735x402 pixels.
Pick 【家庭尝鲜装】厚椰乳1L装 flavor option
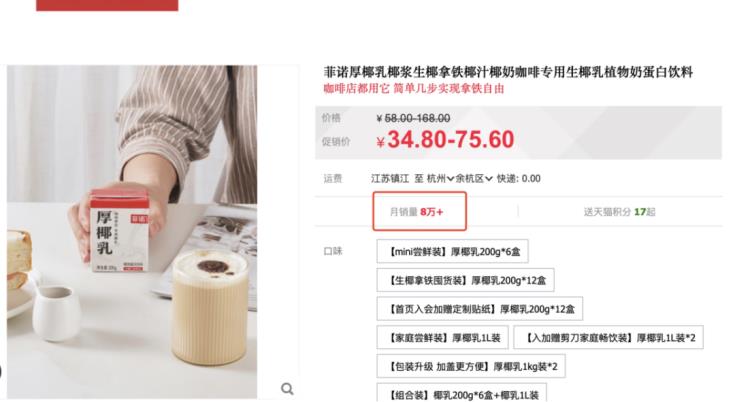click(x=442, y=337)
